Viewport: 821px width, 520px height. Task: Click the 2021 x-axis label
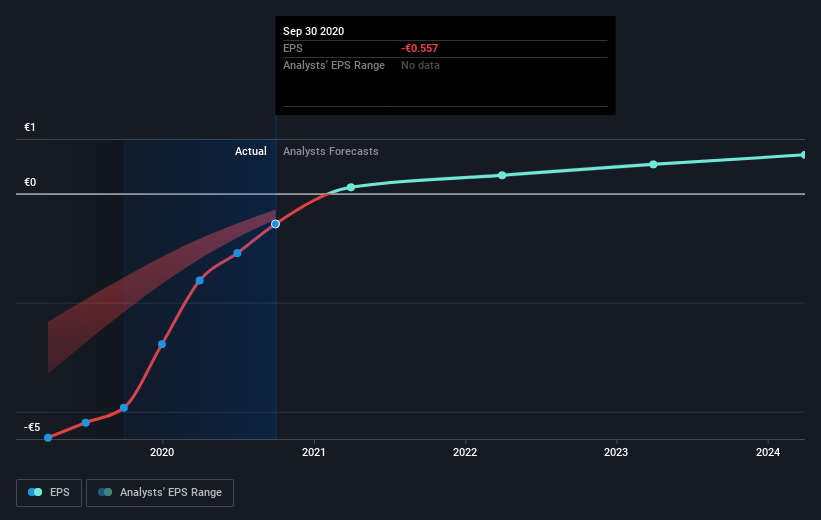pos(314,452)
